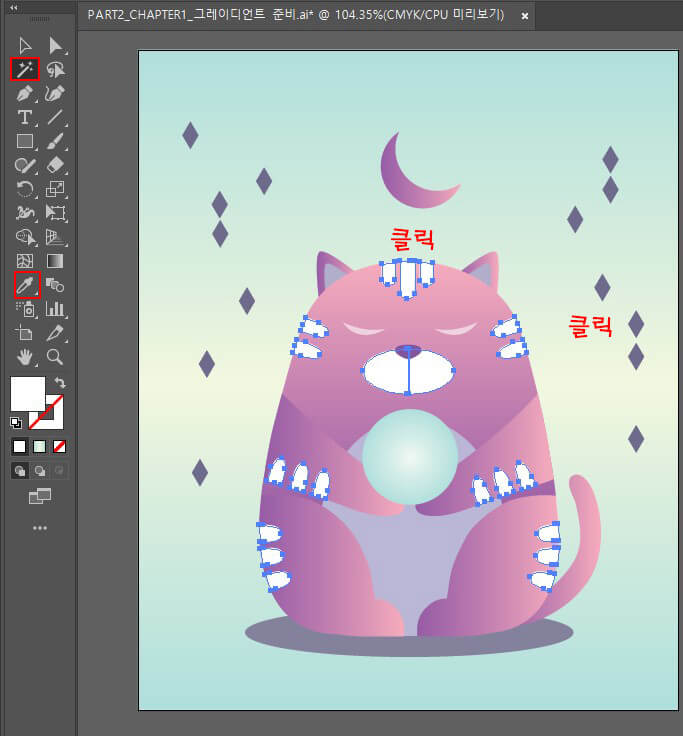
Task: Select the Selection tool (black arrow outline)
Action: [x=25, y=46]
